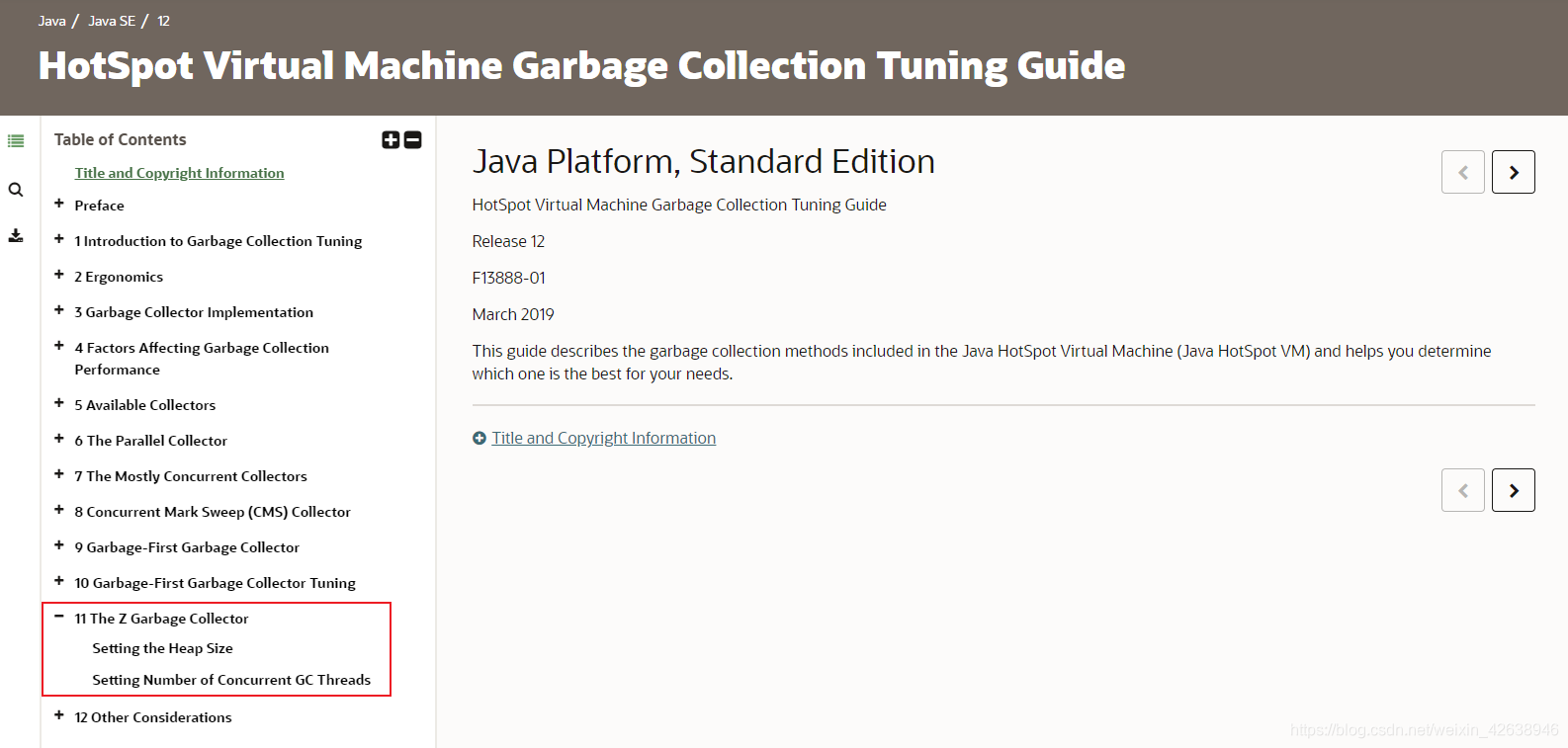Click the download icon in sidebar

coord(16,235)
